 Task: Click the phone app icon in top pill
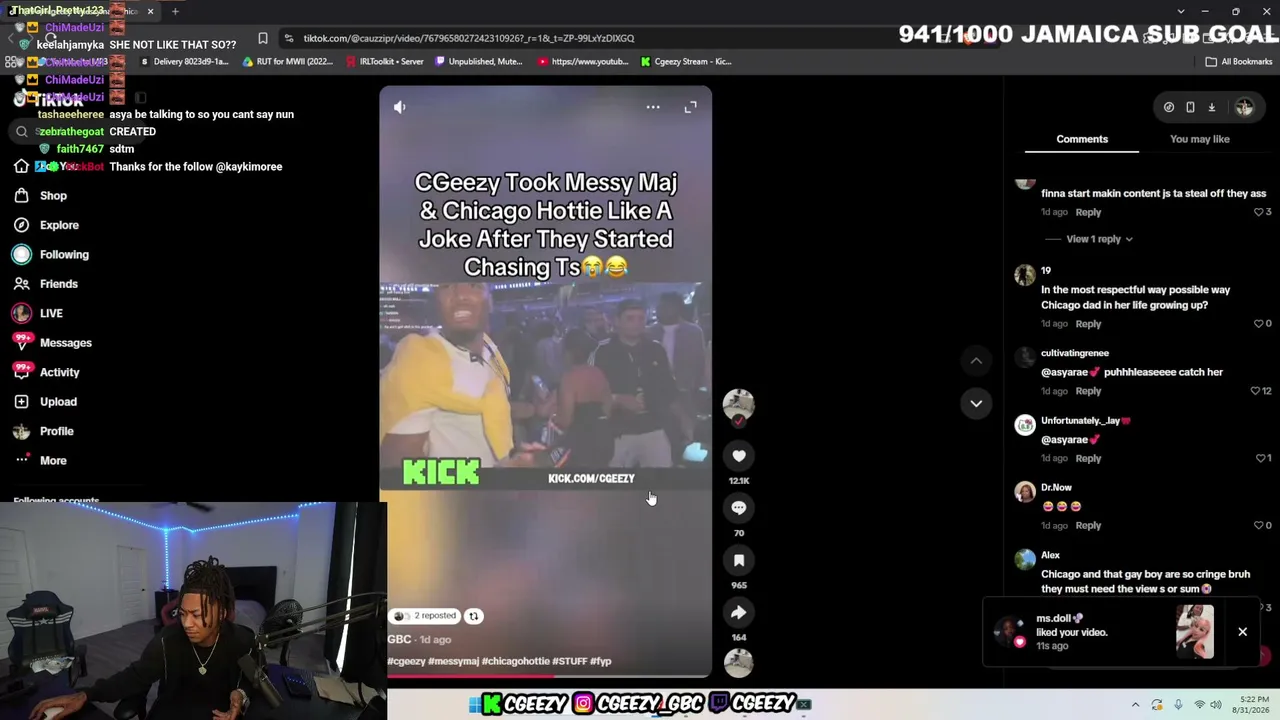pyautogui.click(x=1190, y=107)
